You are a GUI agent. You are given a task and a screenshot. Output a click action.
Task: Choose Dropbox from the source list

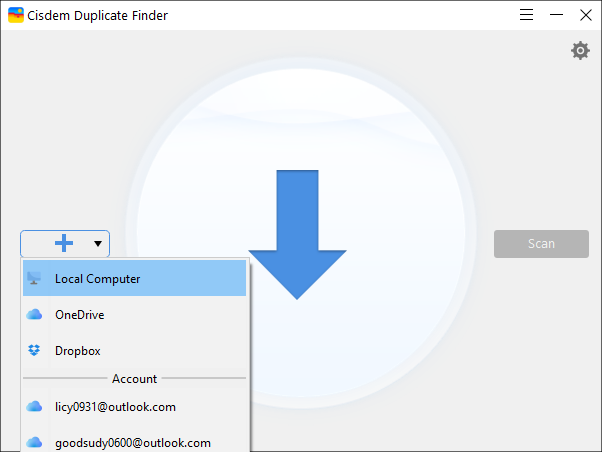click(x=134, y=351)
